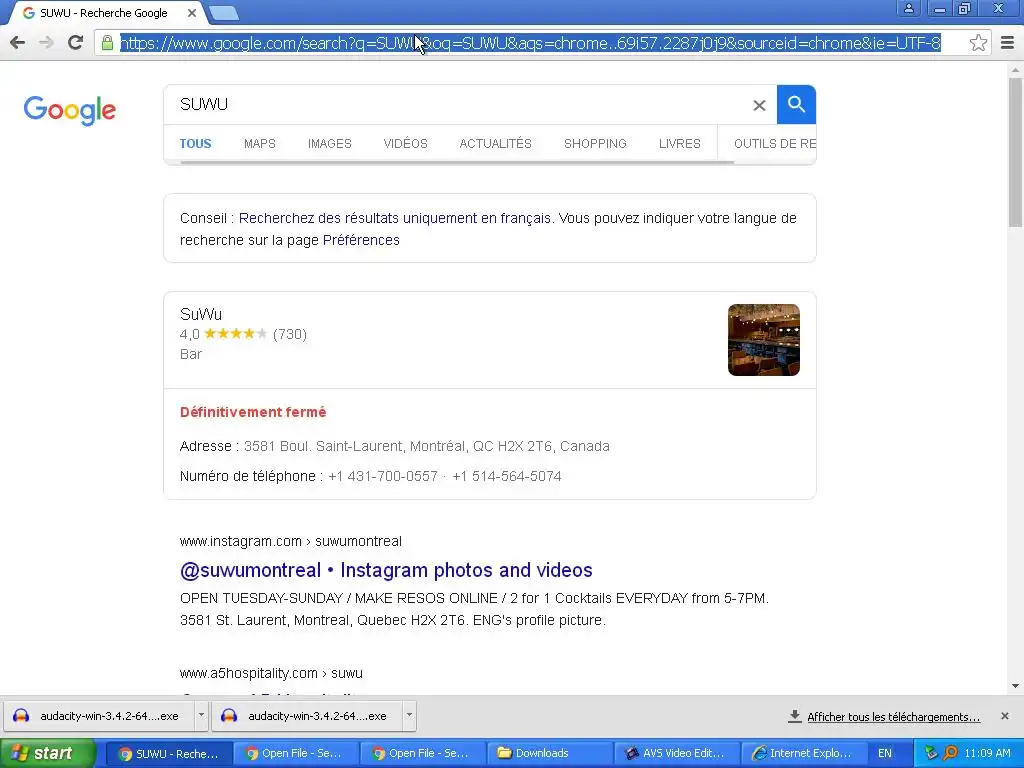
Task: Click the green tray icon
Action: point(931,753)
